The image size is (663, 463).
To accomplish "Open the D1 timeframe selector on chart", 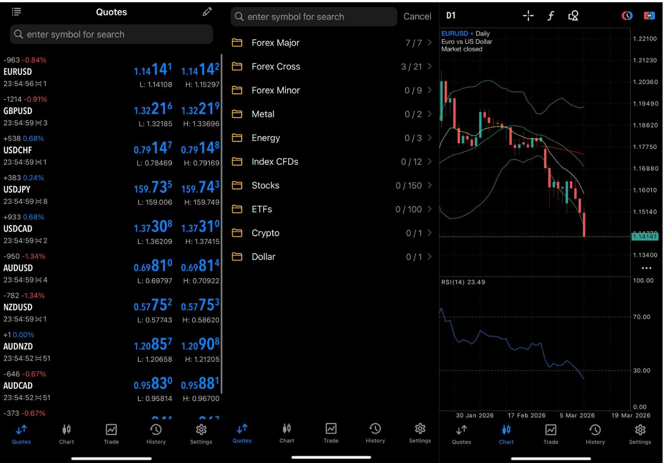I will click(x=451, y=16).
